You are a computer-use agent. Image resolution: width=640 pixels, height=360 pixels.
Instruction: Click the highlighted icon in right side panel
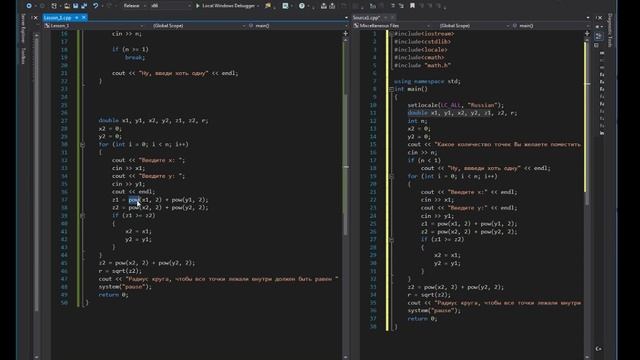click(598, 36)
